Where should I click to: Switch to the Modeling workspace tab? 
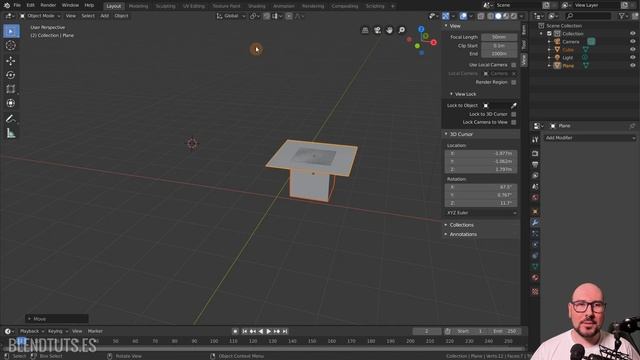[138, 6]
